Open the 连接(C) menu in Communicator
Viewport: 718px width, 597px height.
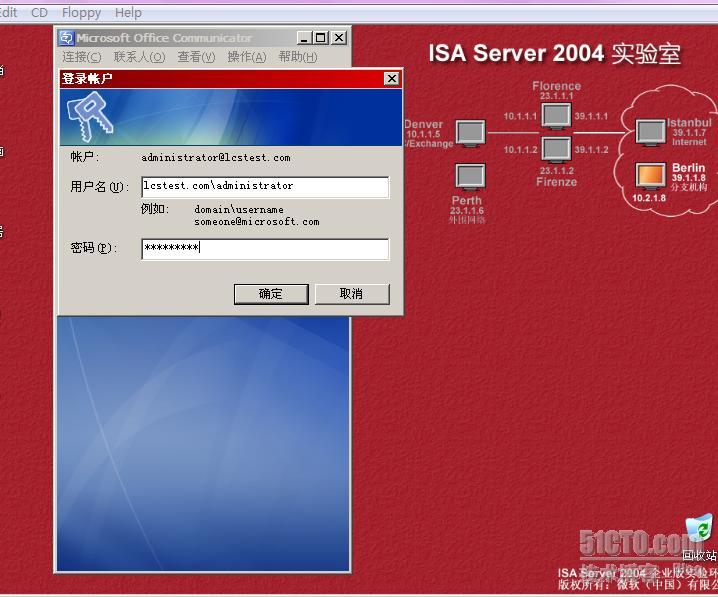pyautogui.click(x=82, y=57)
